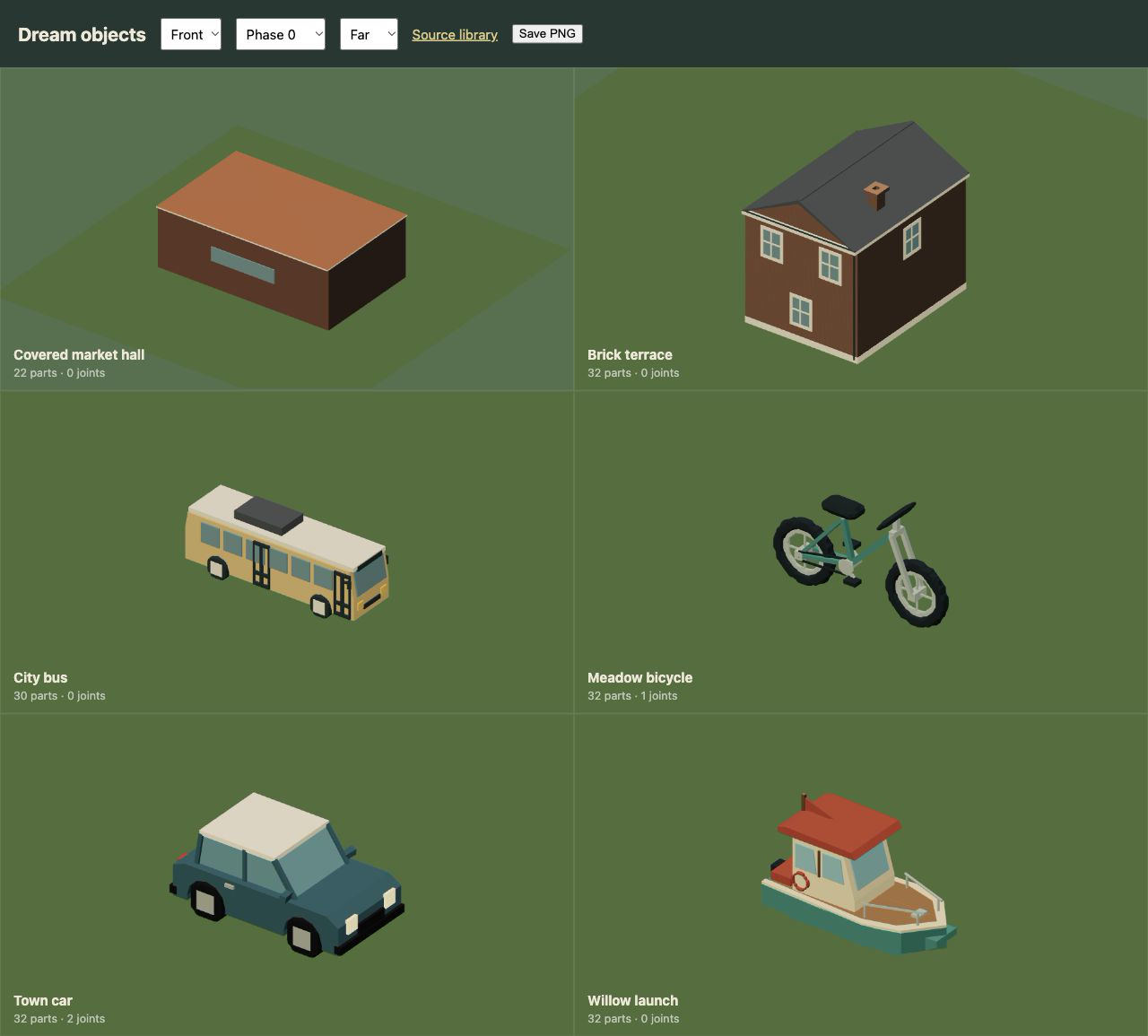Click the 32 parts · 1 joints text
Screen dimensions: 1148x1036
[632, 696]
